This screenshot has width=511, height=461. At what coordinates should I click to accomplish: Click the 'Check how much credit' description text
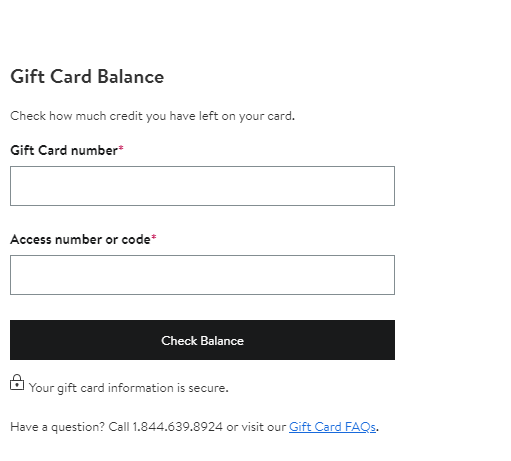(152, 116)
